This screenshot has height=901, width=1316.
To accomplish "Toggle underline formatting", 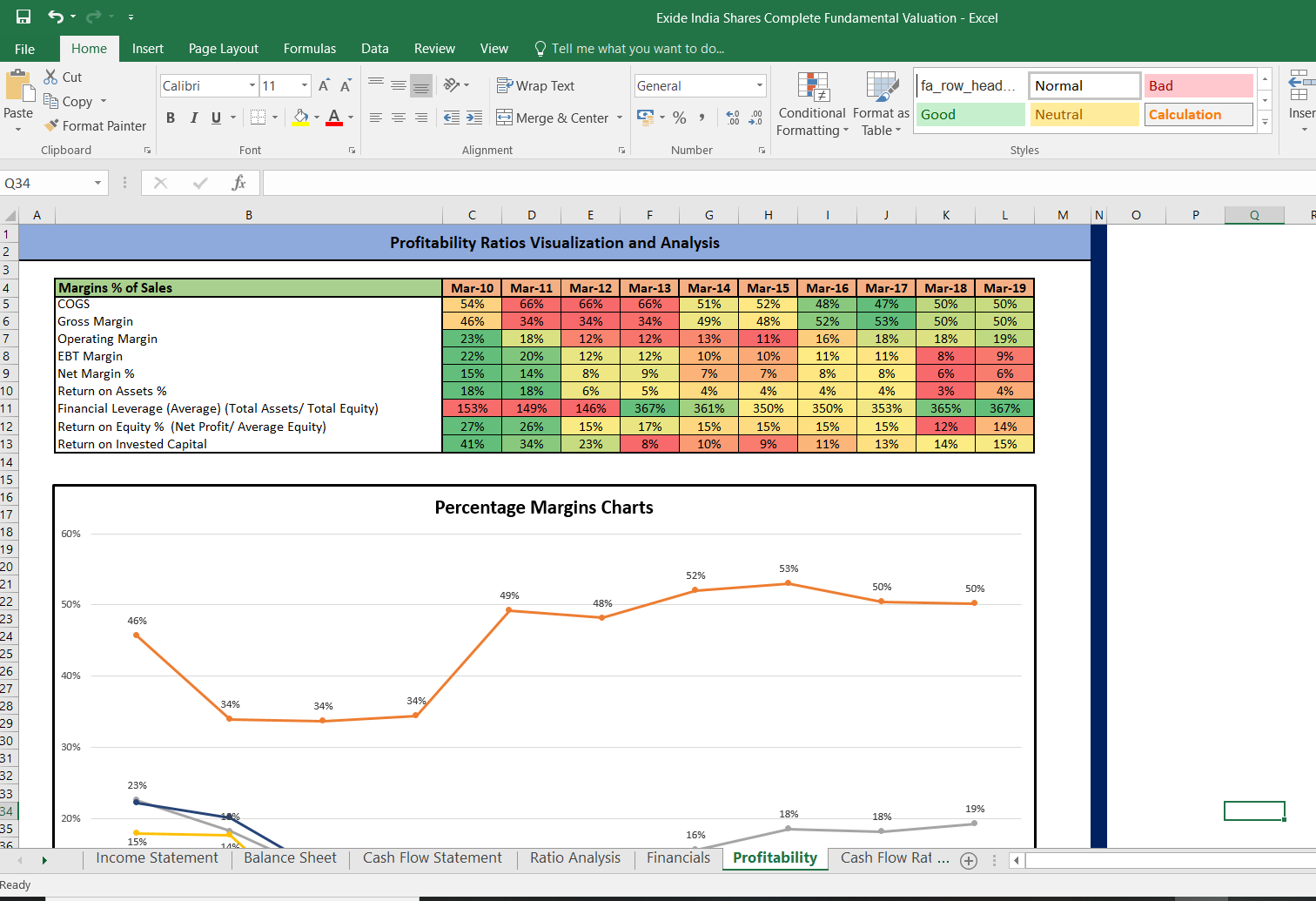I will click(216, 118).
